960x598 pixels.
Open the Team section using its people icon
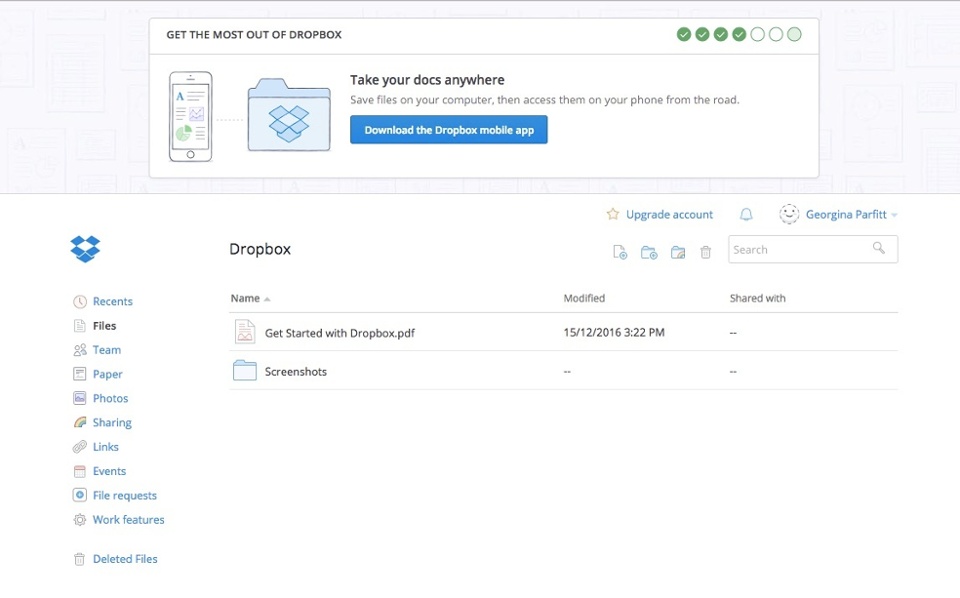pyautogui.click(x=80, y=350)
